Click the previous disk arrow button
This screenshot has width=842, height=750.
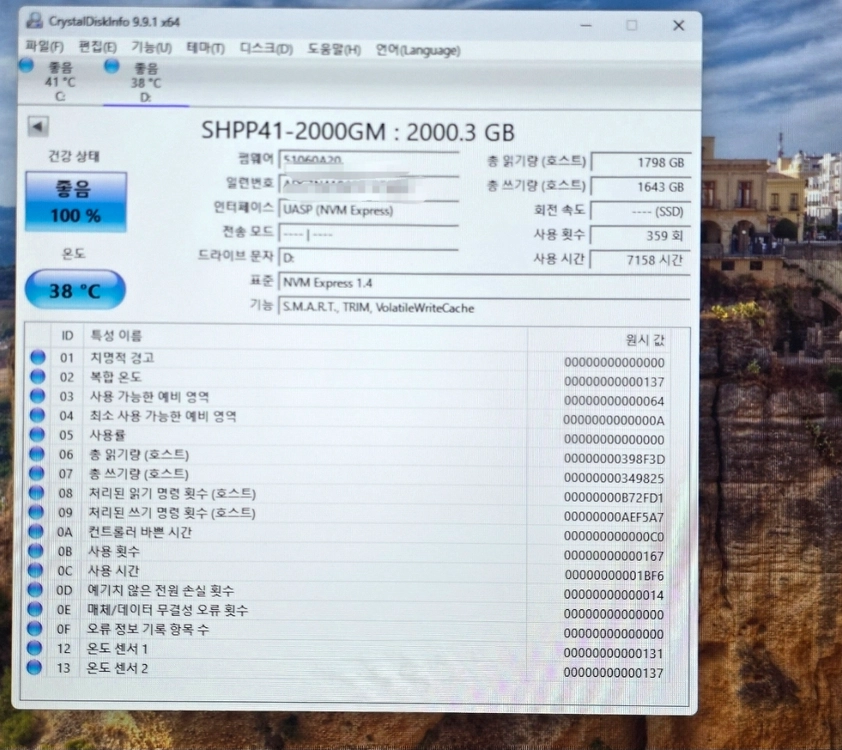(38, 127)
